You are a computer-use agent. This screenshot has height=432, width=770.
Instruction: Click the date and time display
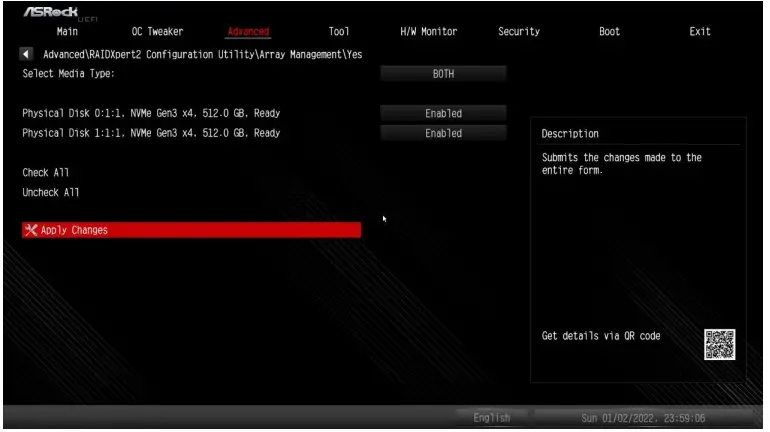(643, 418)
